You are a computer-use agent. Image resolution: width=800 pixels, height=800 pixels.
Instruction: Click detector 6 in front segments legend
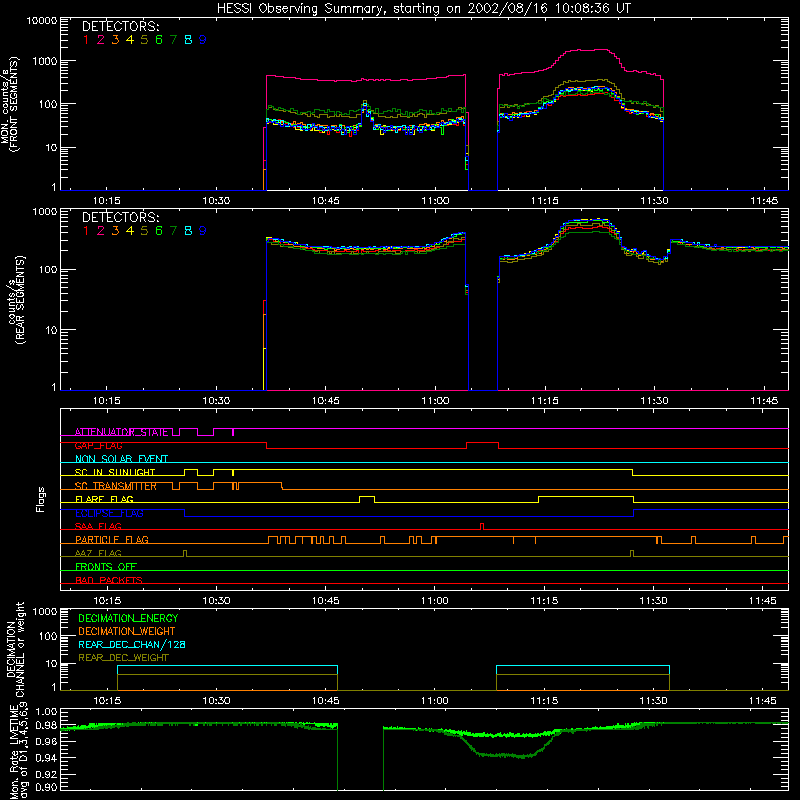click(x=159, y=40)
